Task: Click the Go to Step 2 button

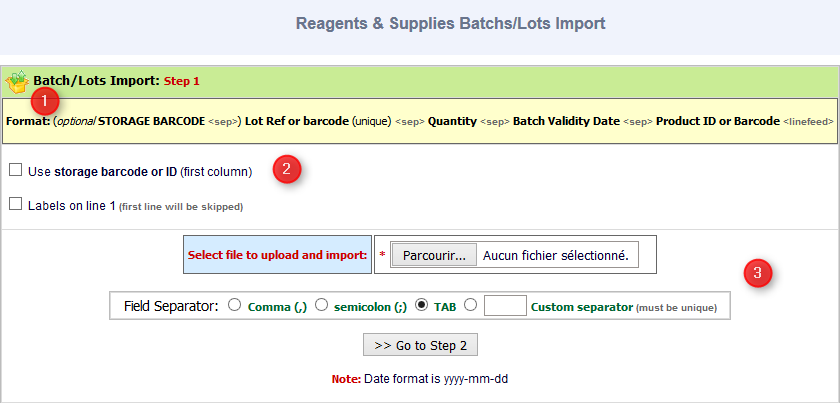Action: tap(420, 345)
